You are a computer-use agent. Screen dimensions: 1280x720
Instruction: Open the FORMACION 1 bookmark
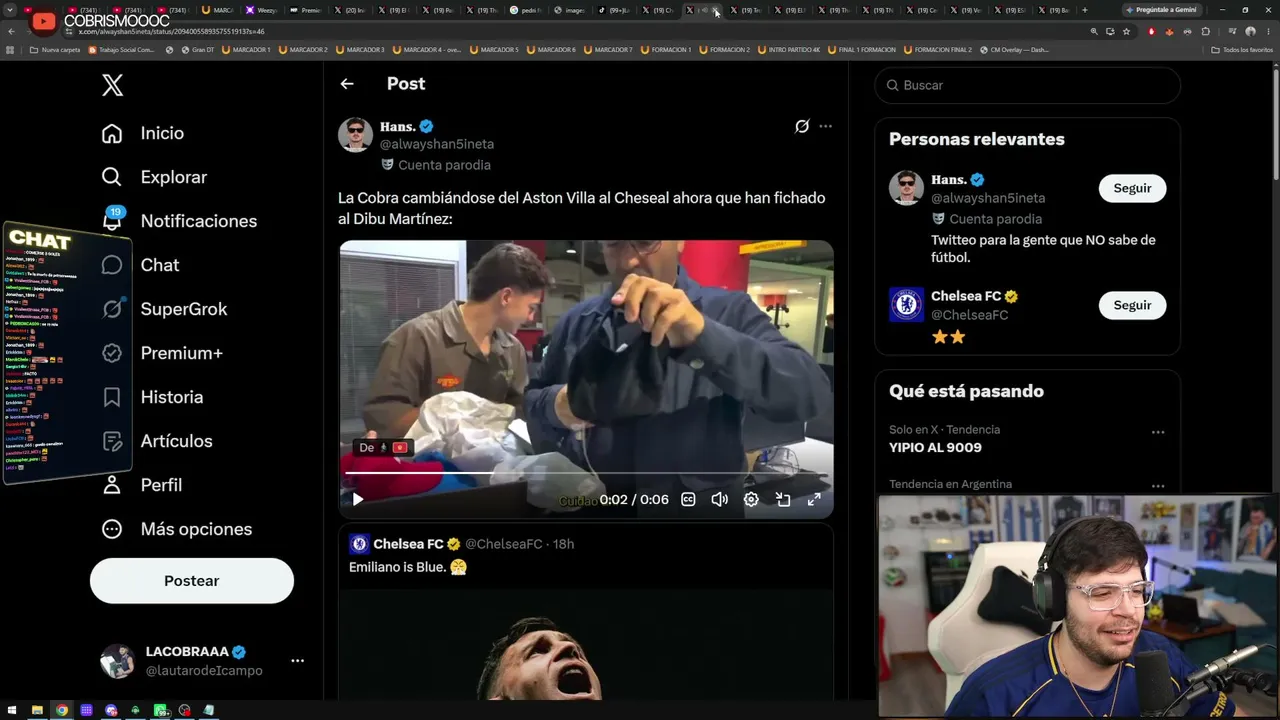665,50
